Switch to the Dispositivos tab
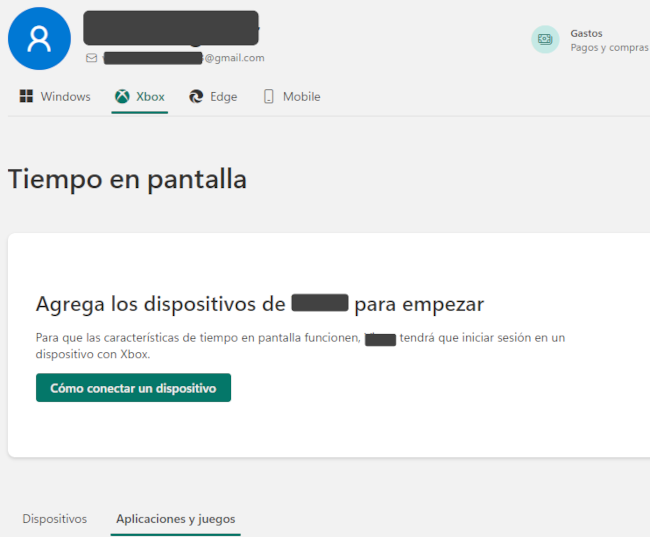 [55, 519]
